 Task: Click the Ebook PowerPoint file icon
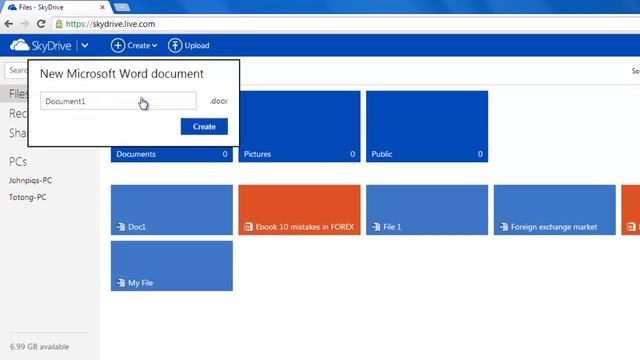(x=248, y=227)
